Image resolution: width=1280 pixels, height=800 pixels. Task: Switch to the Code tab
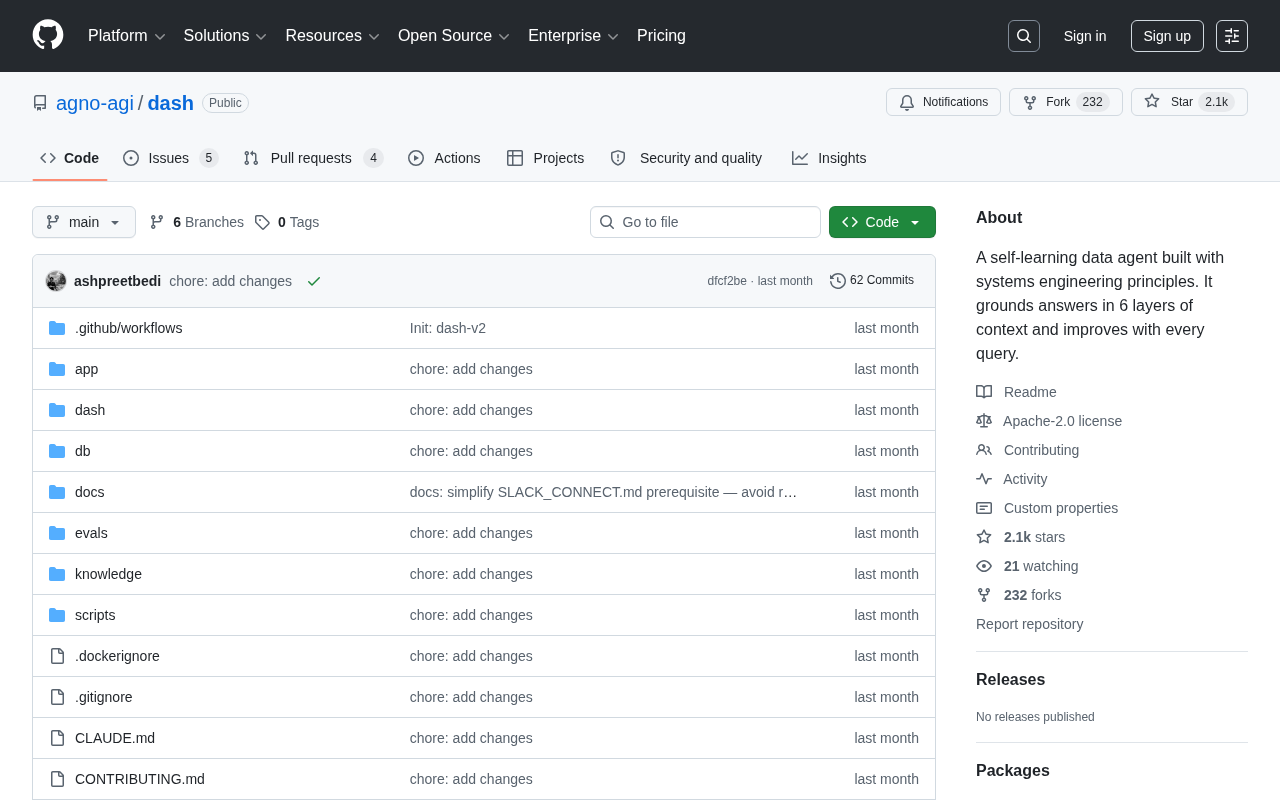[x=70, y=158]
